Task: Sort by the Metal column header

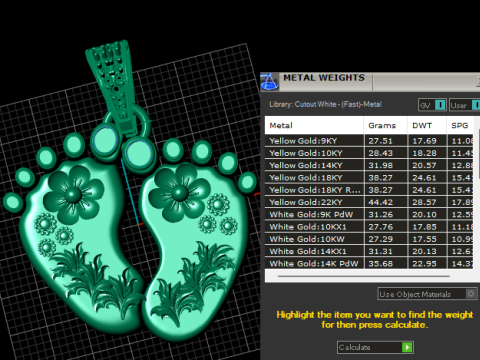Action: click(x=314, y=126)
